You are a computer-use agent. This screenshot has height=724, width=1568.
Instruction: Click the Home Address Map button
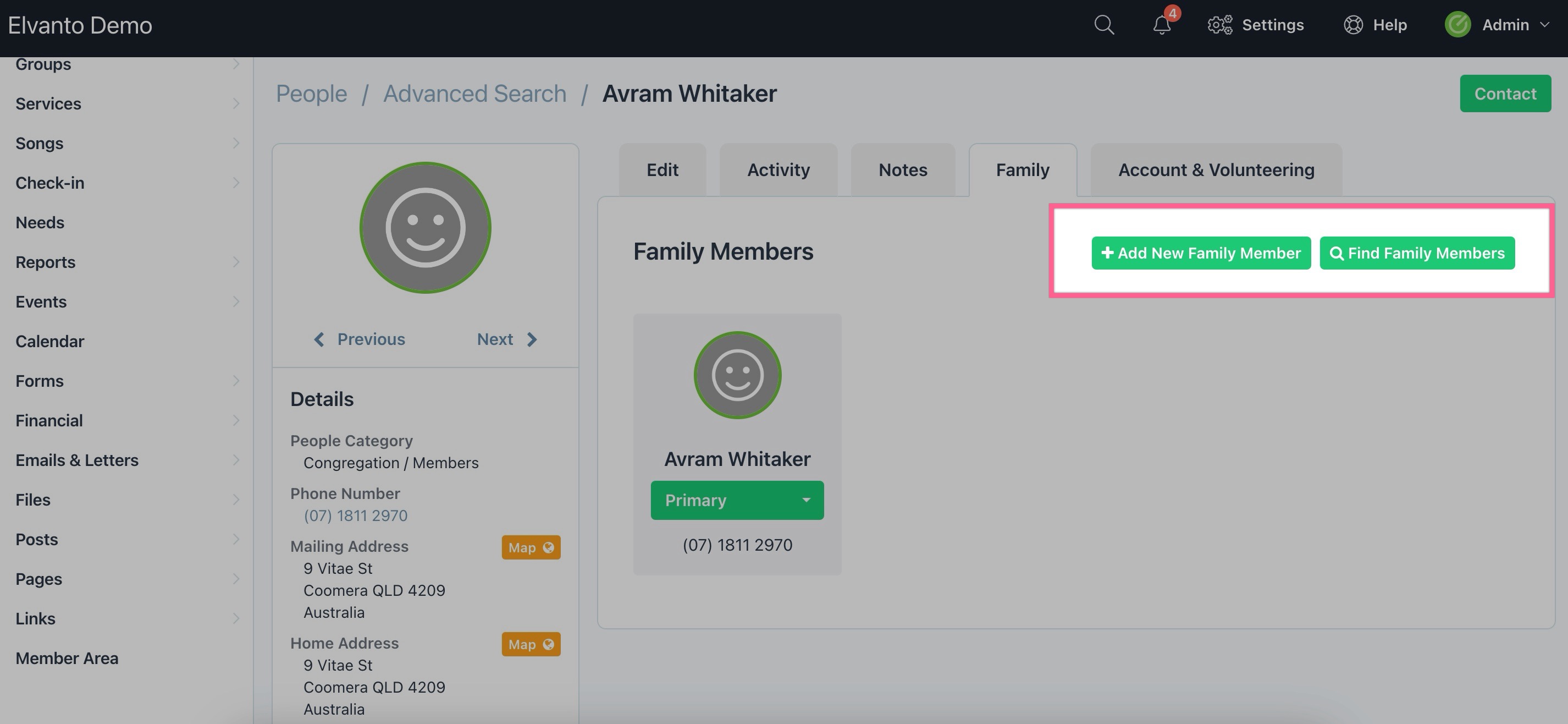click(530, 644)
